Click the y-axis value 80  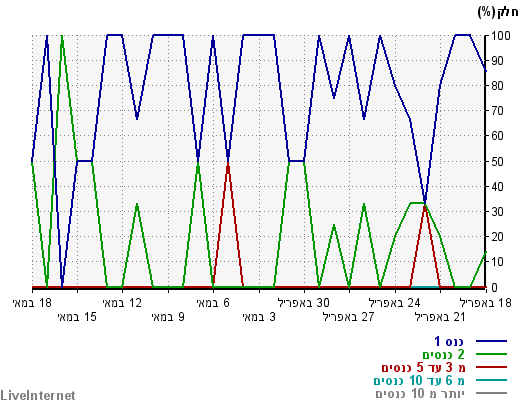[x=498, y=86]
